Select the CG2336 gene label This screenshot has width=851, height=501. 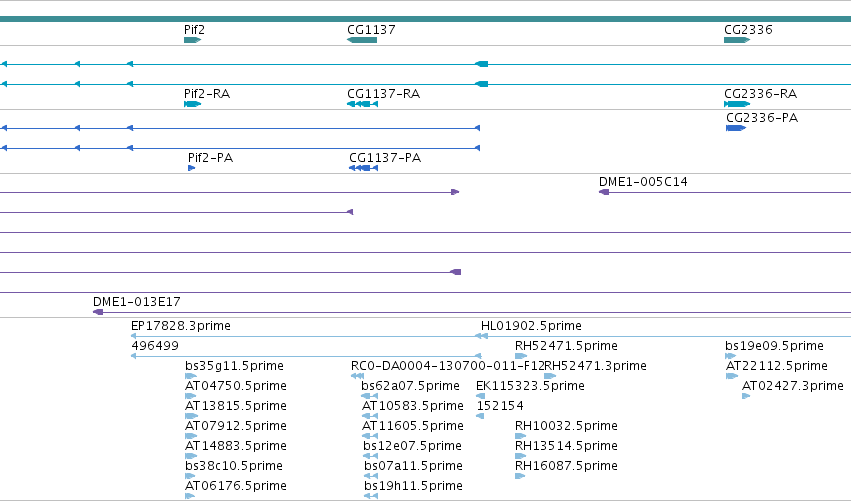748,30
